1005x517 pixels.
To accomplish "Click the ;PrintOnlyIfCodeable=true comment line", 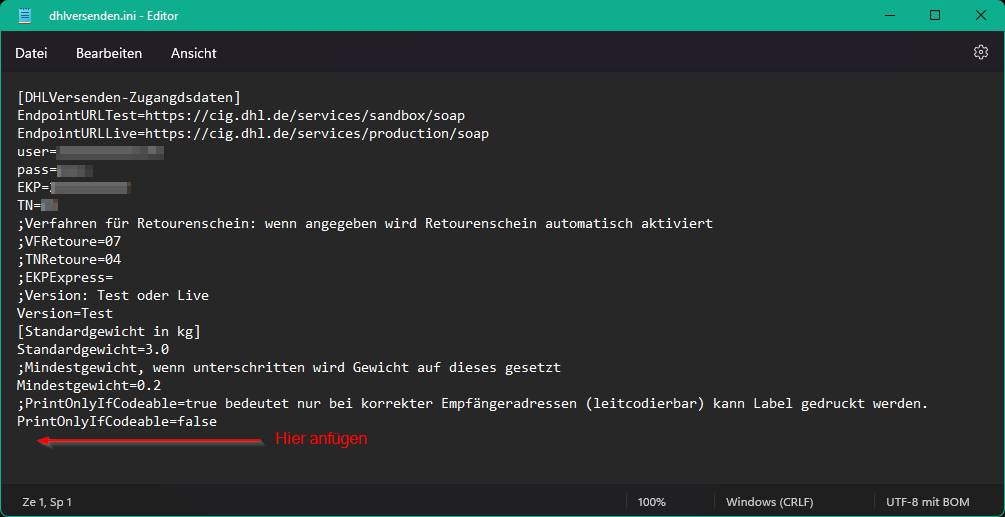I will click(473, 404).
